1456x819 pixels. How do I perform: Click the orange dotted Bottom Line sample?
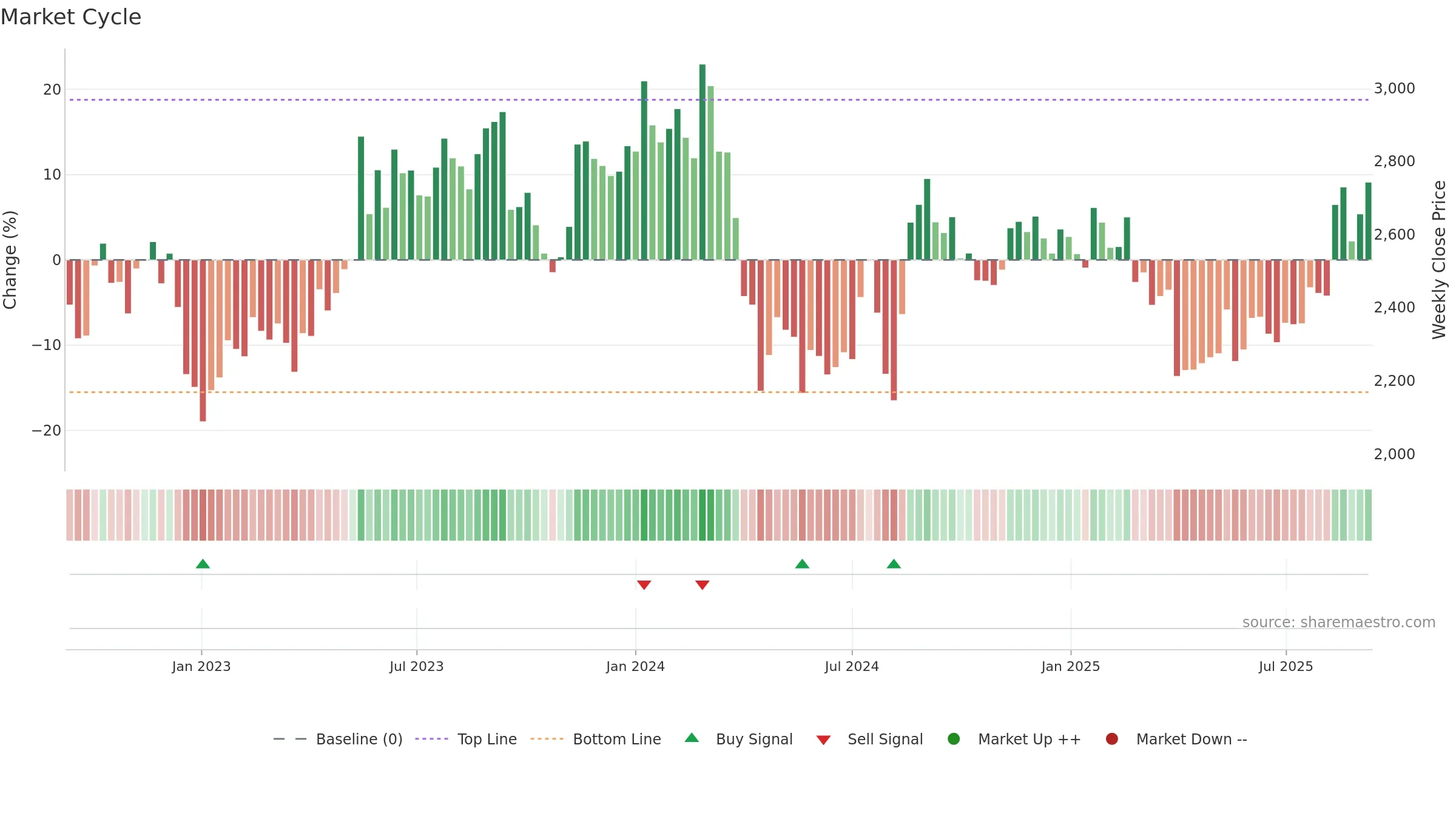(547, 739)
